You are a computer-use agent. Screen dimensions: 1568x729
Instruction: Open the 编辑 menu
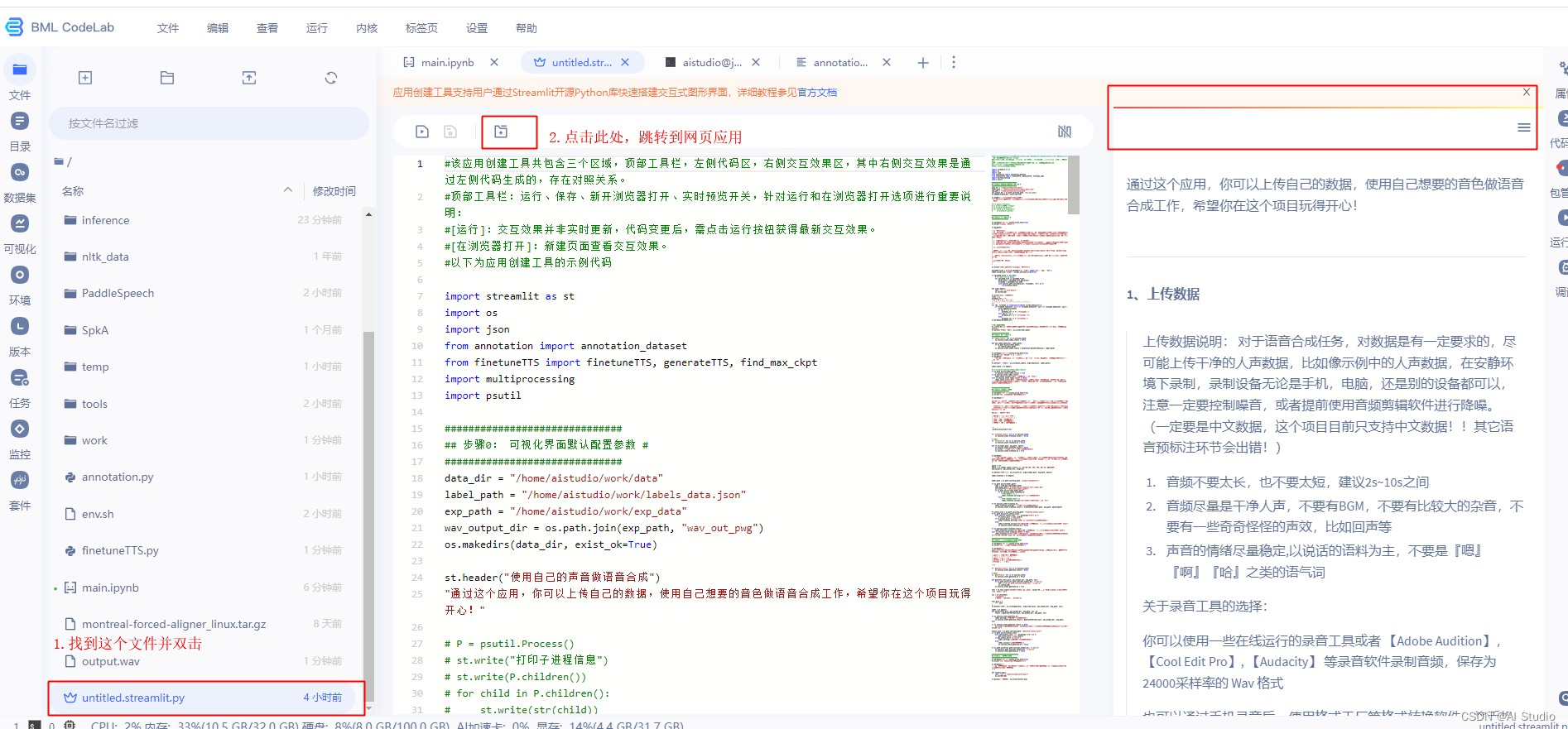(x=218, y=28)
